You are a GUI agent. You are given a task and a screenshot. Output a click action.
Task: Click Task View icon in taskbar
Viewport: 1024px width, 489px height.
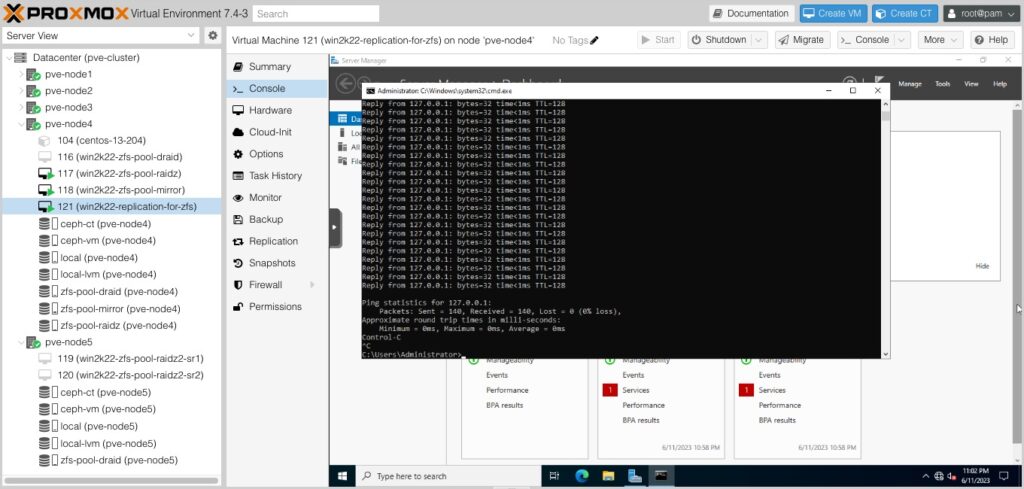554,476
